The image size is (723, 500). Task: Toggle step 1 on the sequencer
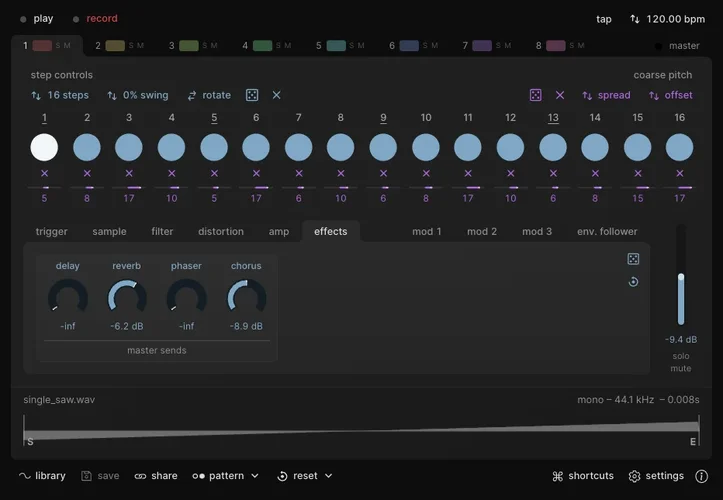pyautogui.click(x=44, y=147)
